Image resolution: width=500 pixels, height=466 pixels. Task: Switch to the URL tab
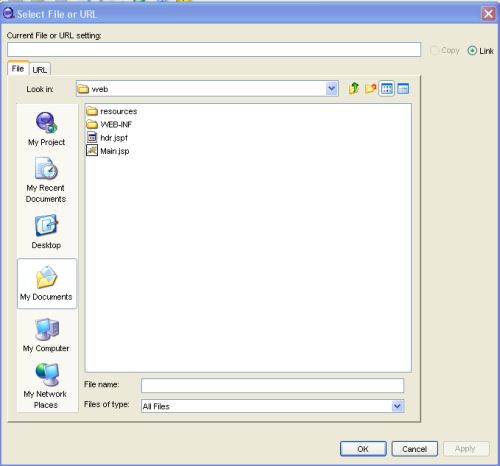40,70
